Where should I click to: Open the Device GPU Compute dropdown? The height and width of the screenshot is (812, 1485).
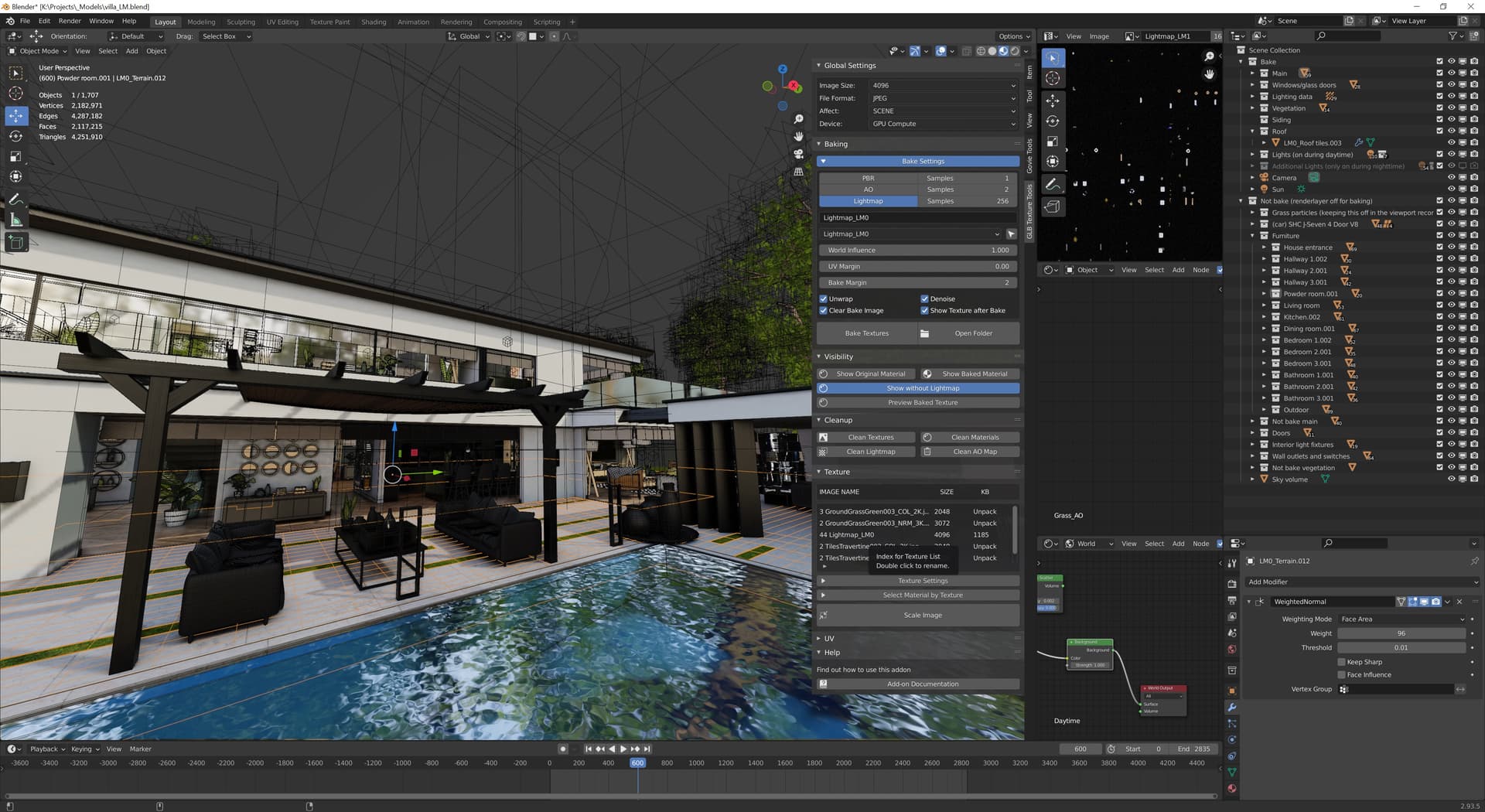943,124
